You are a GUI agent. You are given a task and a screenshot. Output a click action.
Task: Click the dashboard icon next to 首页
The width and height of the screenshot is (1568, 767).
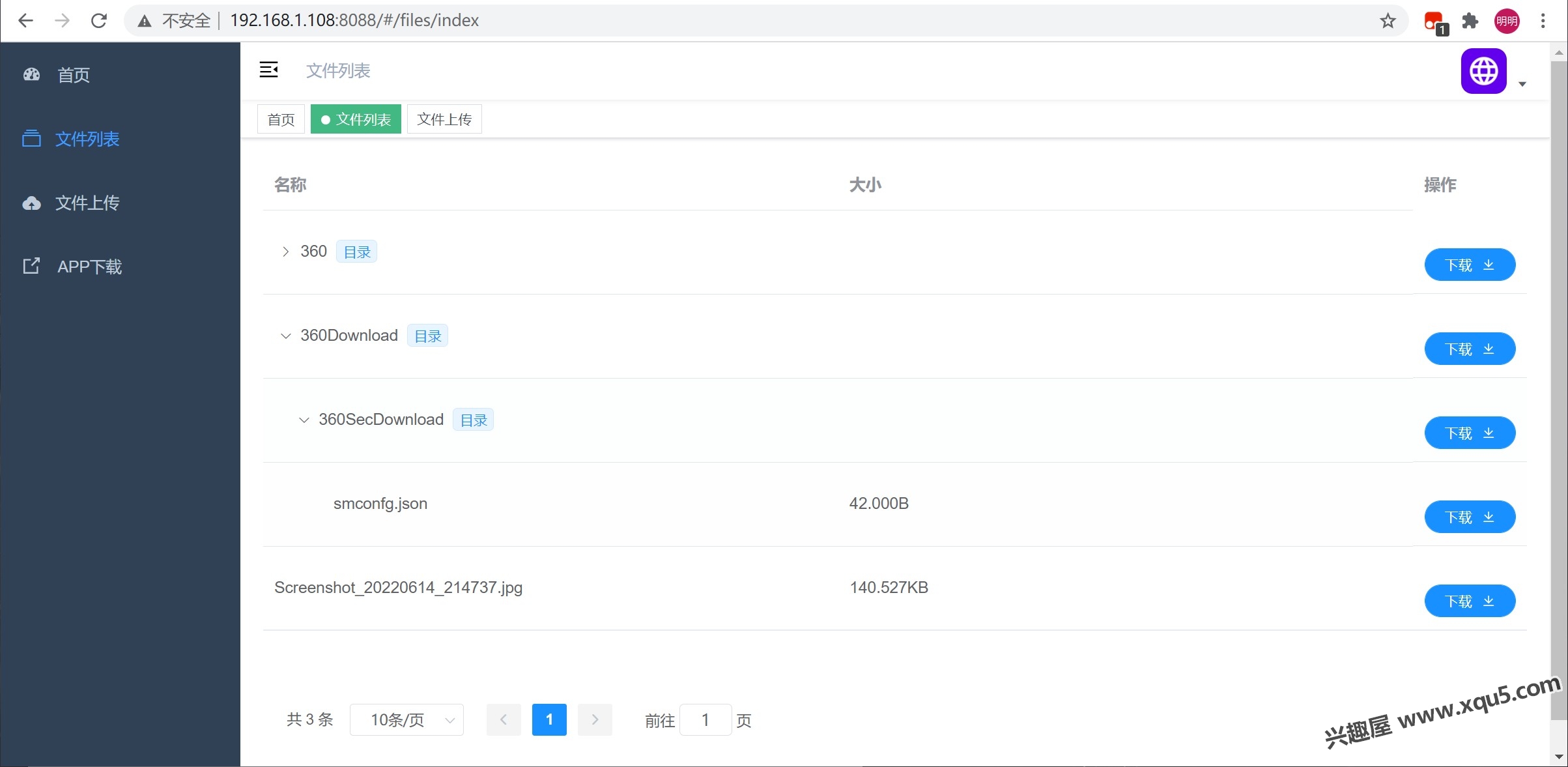coord(32,74)
